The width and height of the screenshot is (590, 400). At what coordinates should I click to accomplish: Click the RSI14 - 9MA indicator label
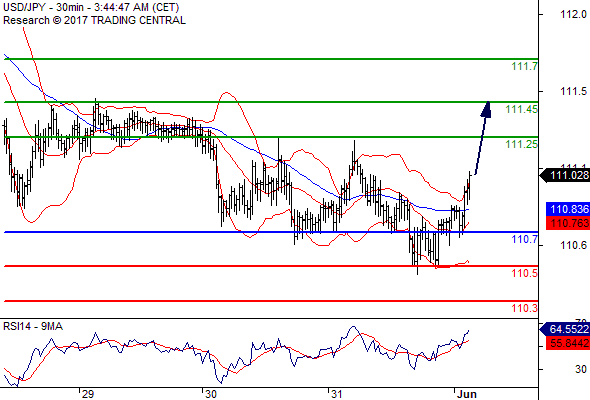(x=33, y=326)
